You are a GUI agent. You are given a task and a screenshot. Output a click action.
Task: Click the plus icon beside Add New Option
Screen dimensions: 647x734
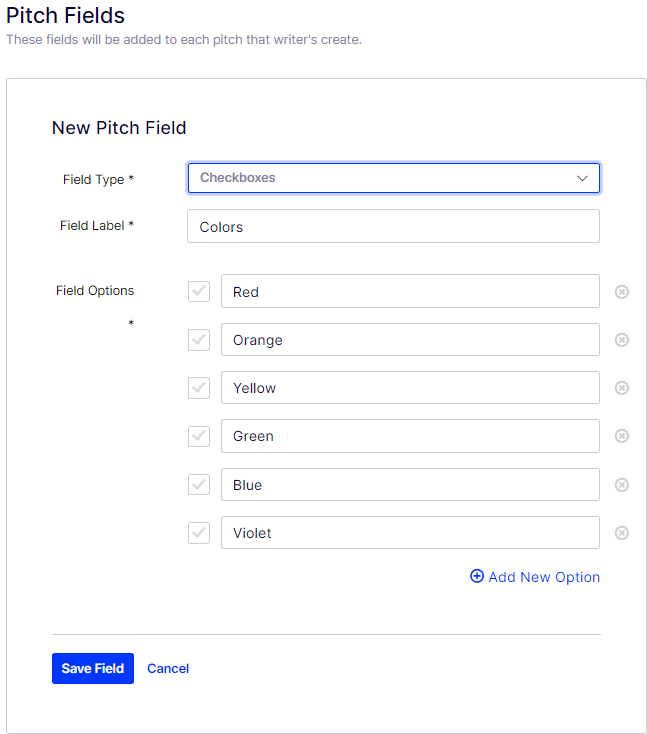click(x=477, y=576)
